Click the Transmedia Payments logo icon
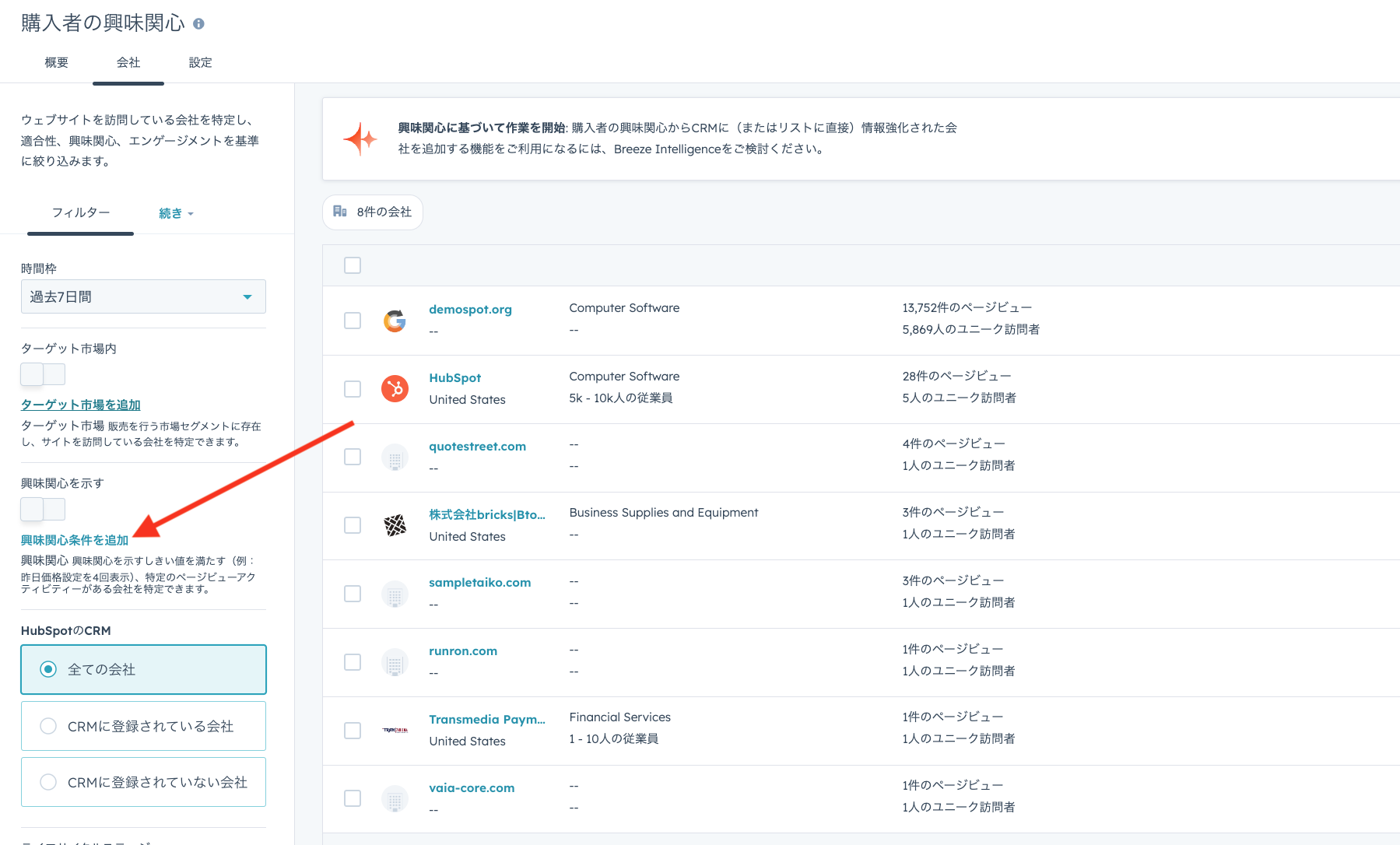The width and height of the screenshot is (1400, 845). coord(395,730)
